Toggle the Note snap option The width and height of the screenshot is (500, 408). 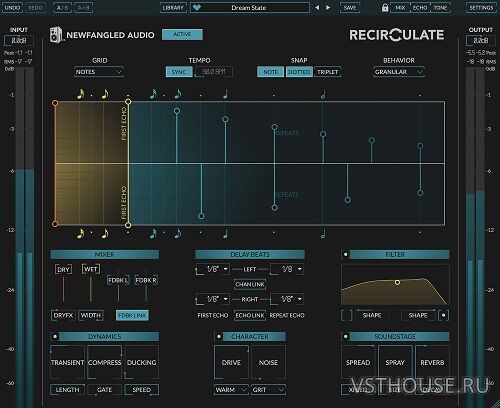click(x=270, y=72)
